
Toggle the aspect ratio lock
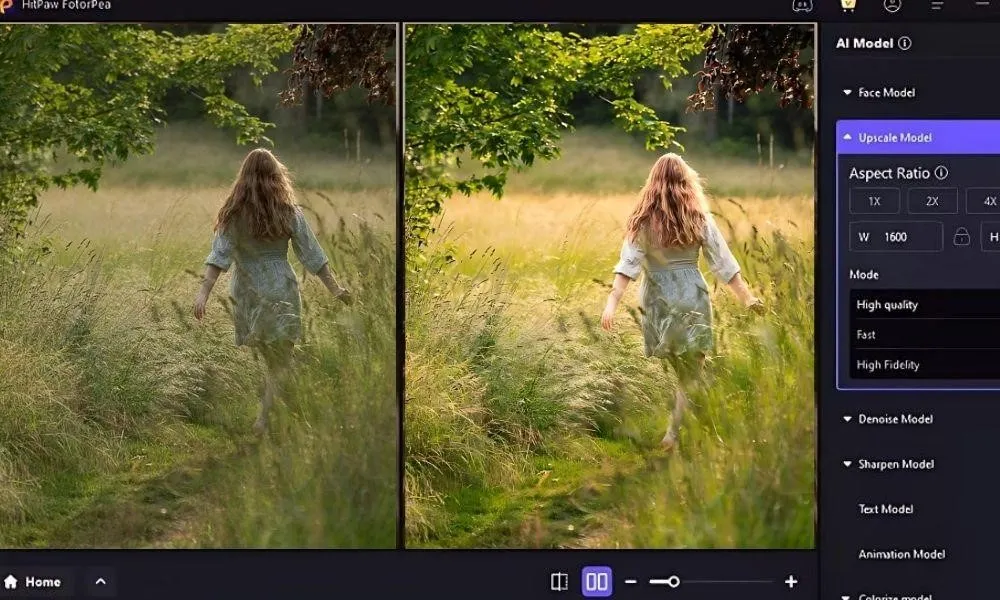coord(961,237)
